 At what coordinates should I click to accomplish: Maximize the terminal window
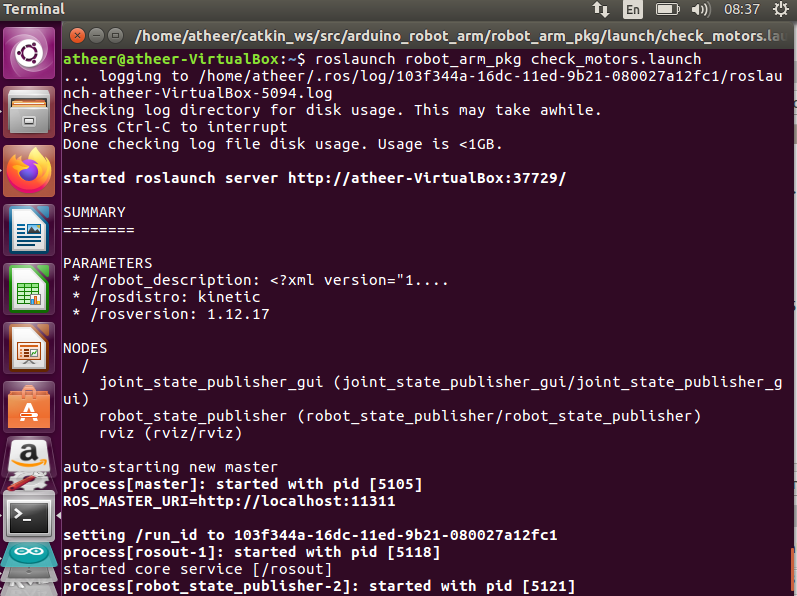[115, 36]
